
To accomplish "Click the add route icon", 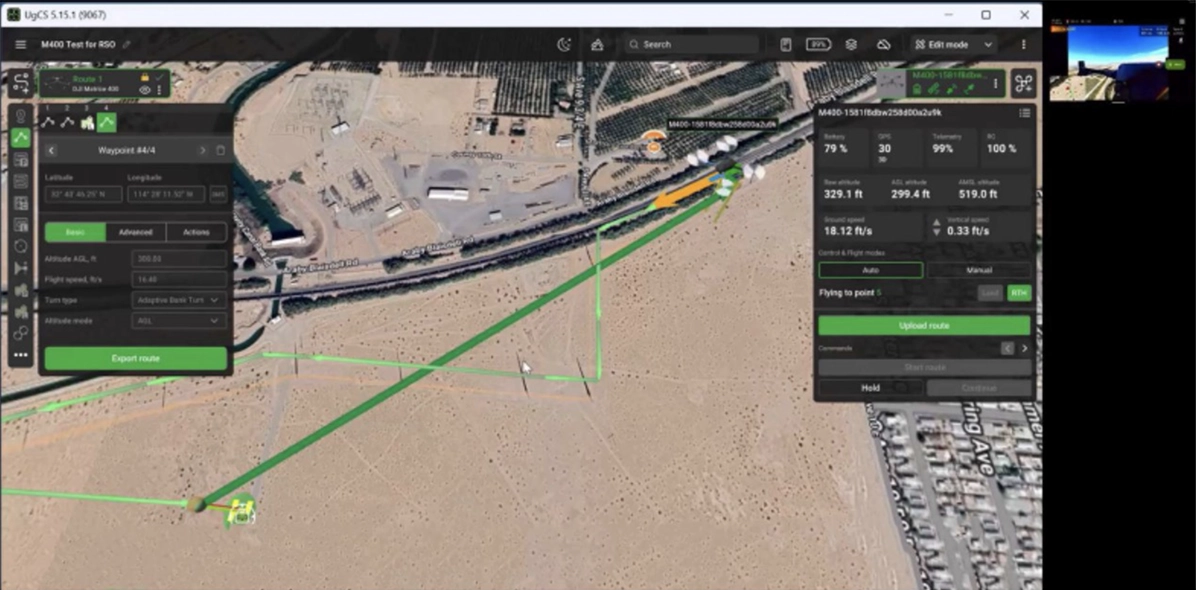I will [x=21, y=83].
